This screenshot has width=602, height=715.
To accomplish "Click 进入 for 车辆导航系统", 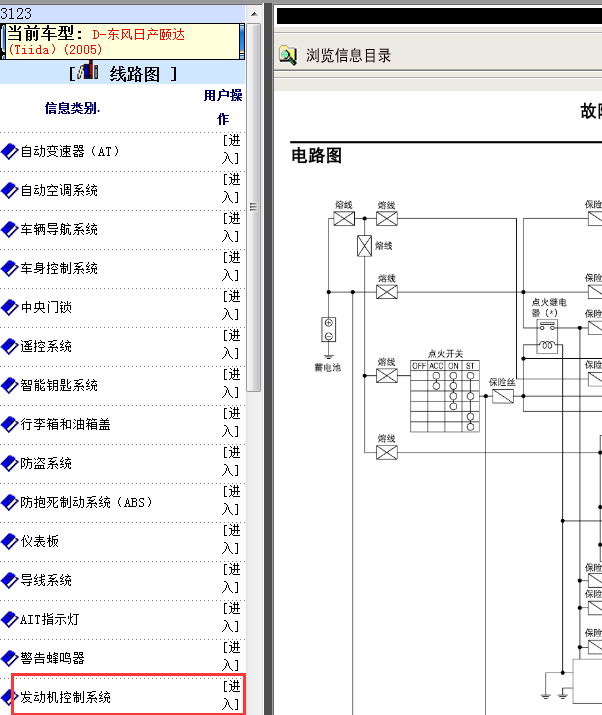I will coord(231,228).
